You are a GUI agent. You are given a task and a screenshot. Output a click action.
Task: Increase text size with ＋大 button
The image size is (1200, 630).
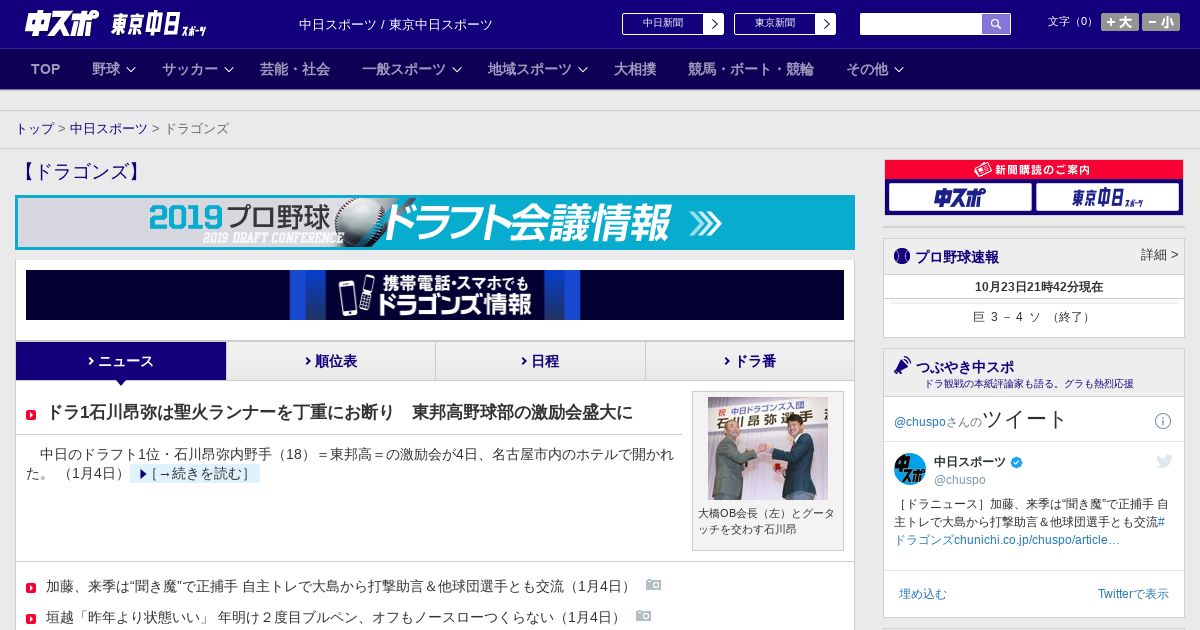(x=1120, y=22)
